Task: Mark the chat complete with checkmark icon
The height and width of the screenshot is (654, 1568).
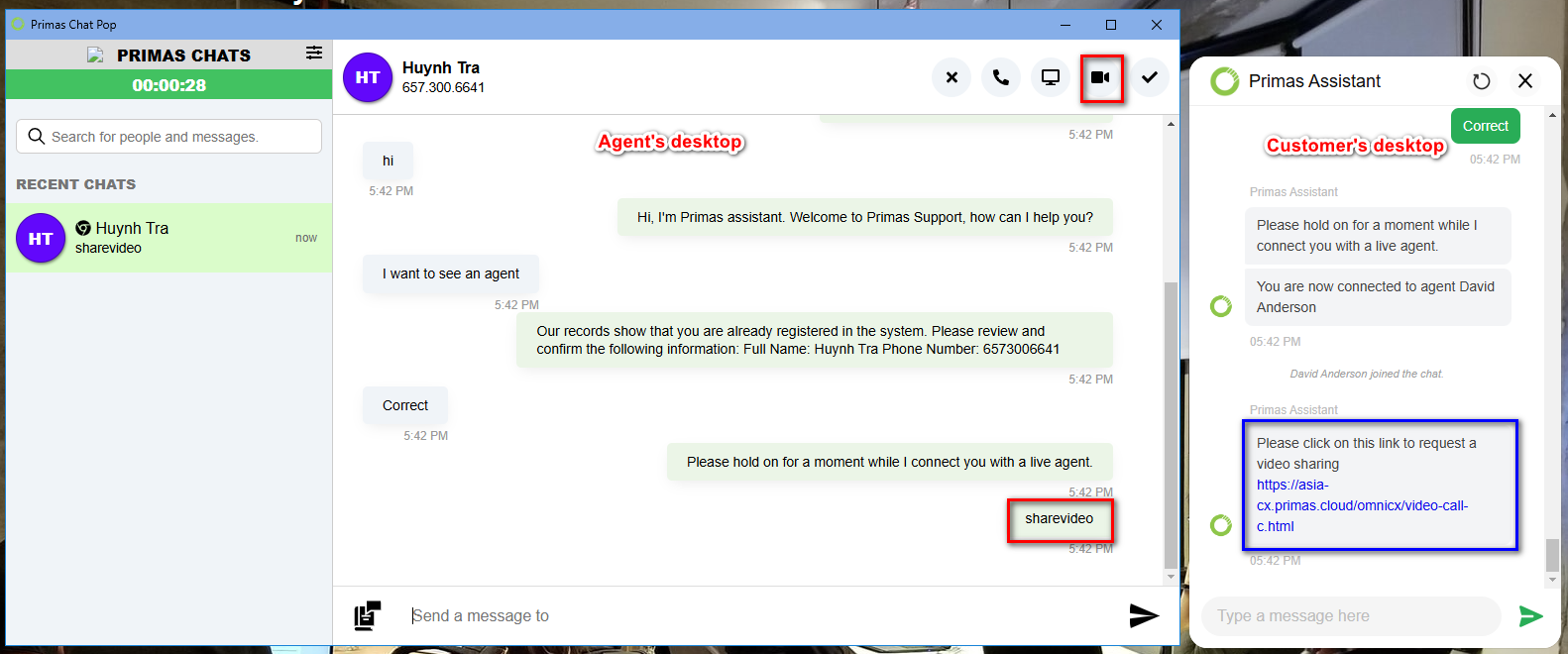Action: (x=1150, y=77)
